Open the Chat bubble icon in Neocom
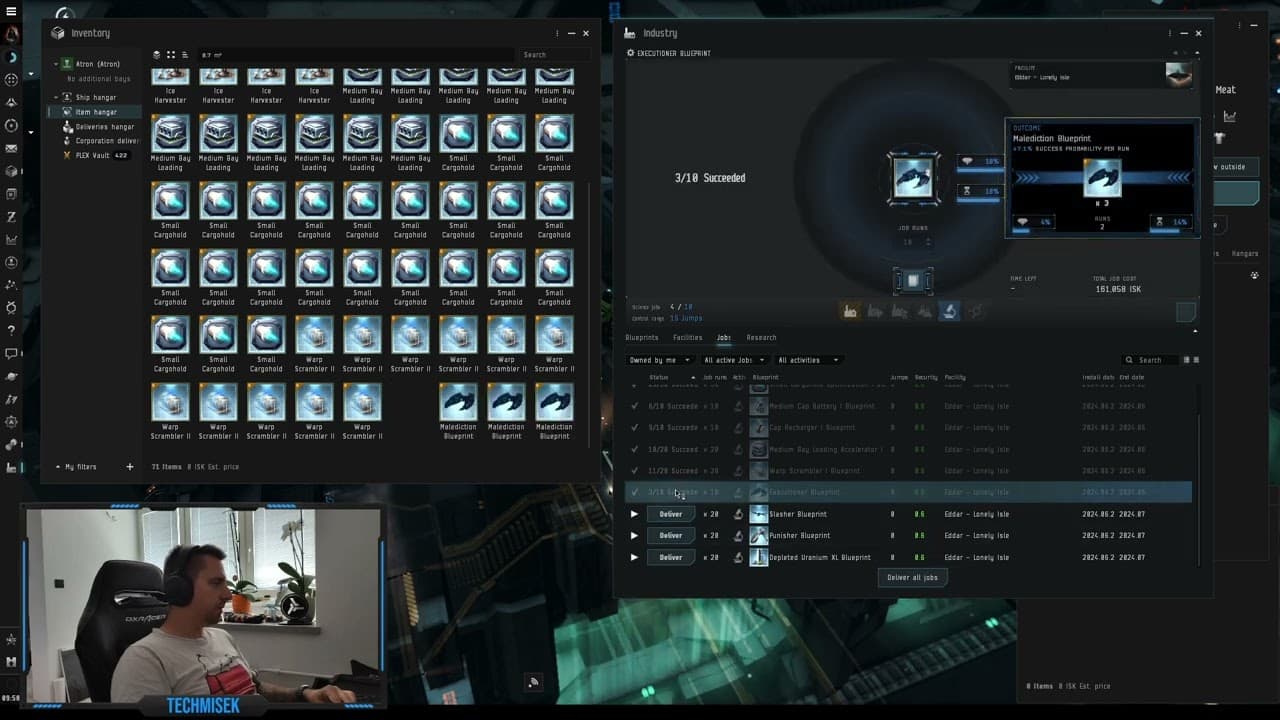 click(11, 353)
